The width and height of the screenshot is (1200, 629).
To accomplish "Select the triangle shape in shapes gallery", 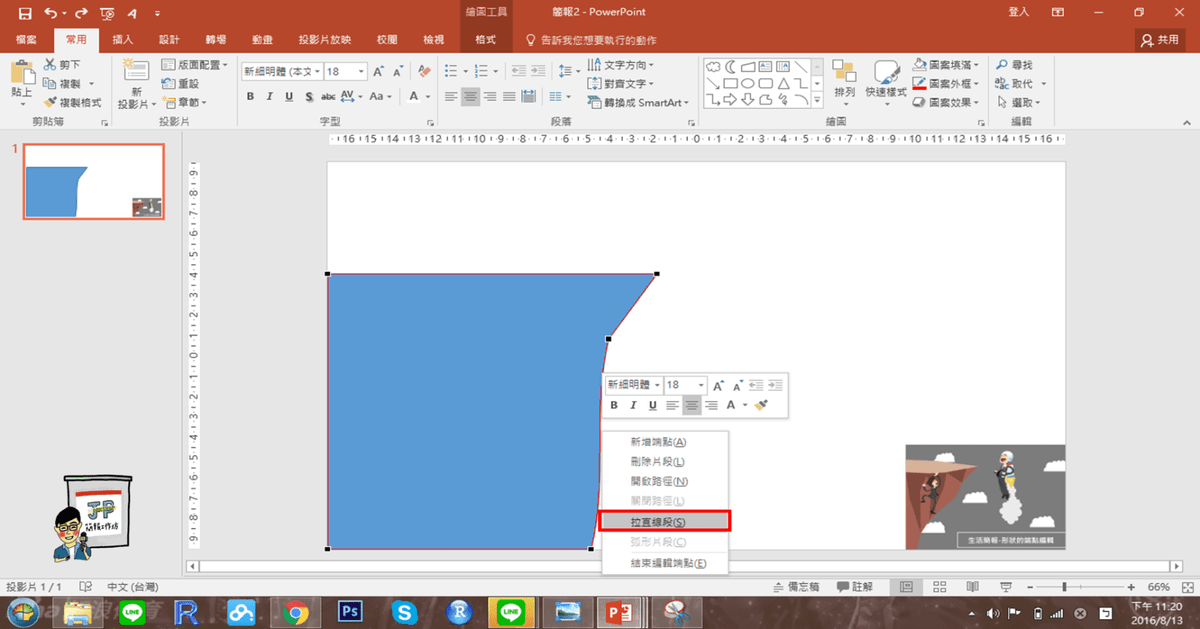I will [784, 83].
